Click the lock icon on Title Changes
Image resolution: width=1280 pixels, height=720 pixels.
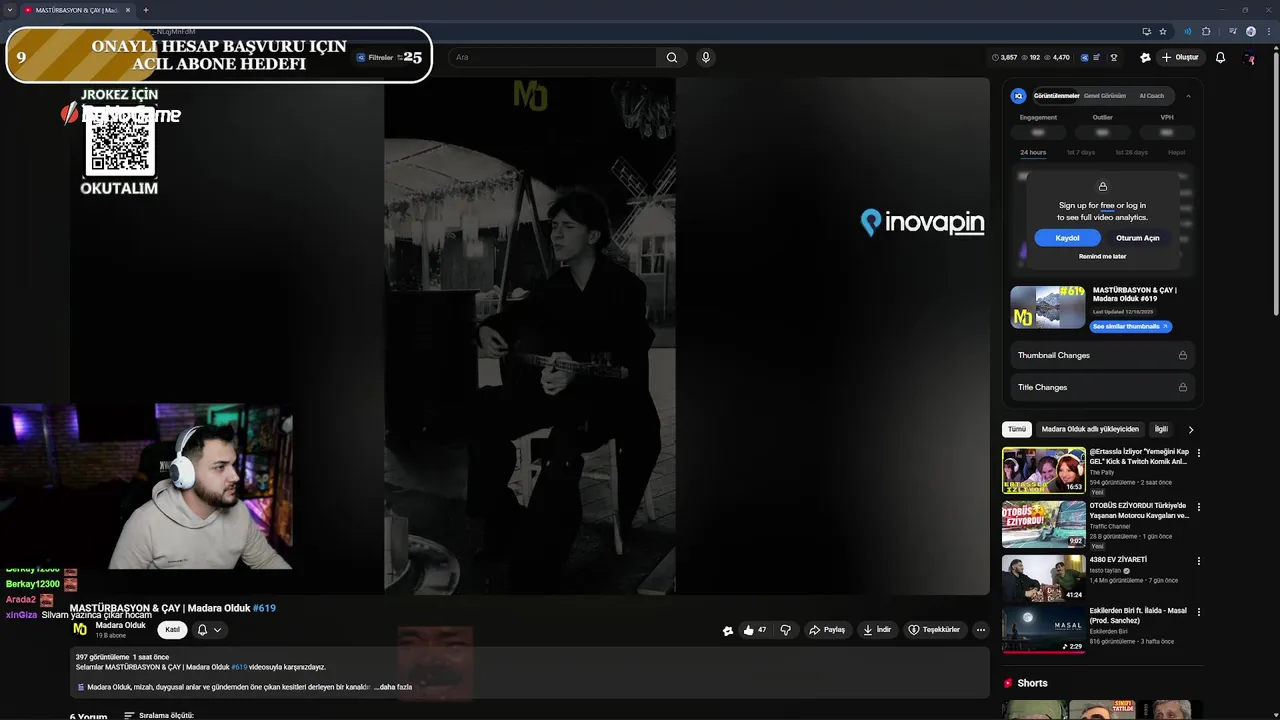pyautogui.click(x=1183, y=387)
